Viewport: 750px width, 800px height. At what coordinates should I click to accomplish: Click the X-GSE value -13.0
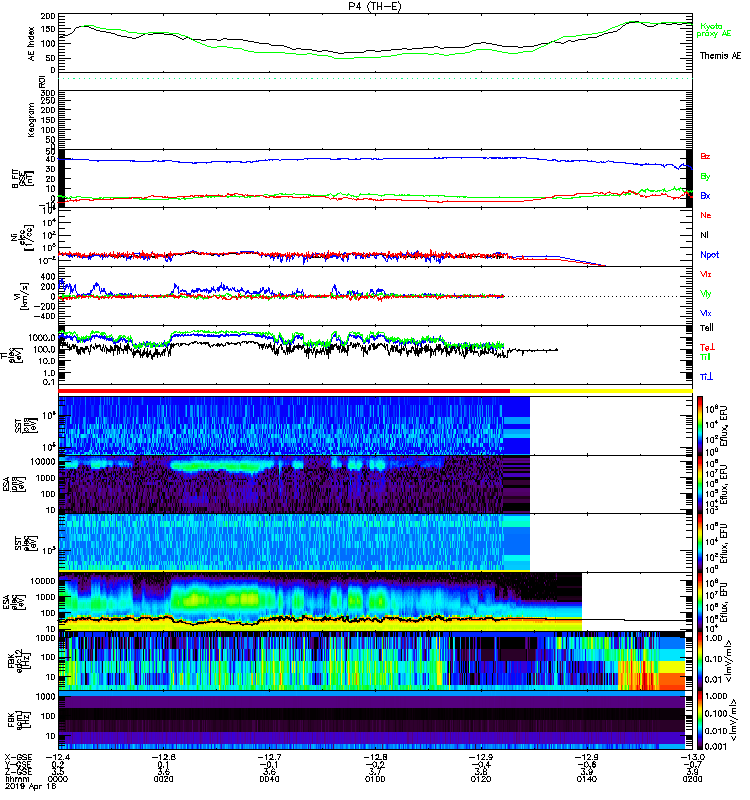pos(692,757)
